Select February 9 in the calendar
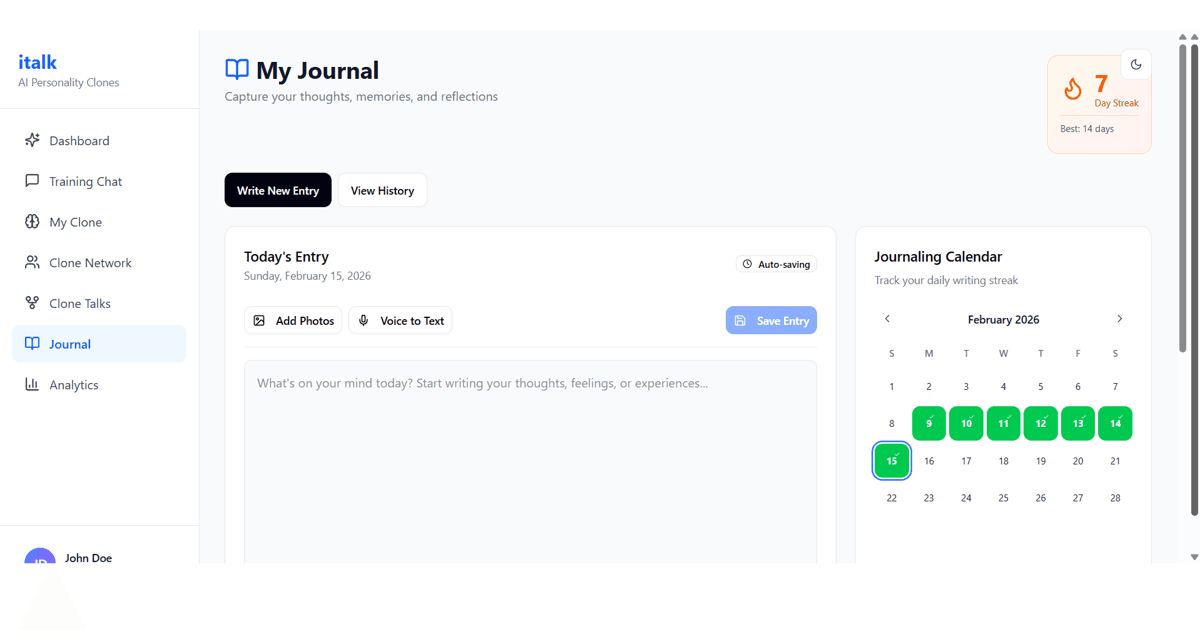Viewport: 1200px width, 630px height. (929, 423)
